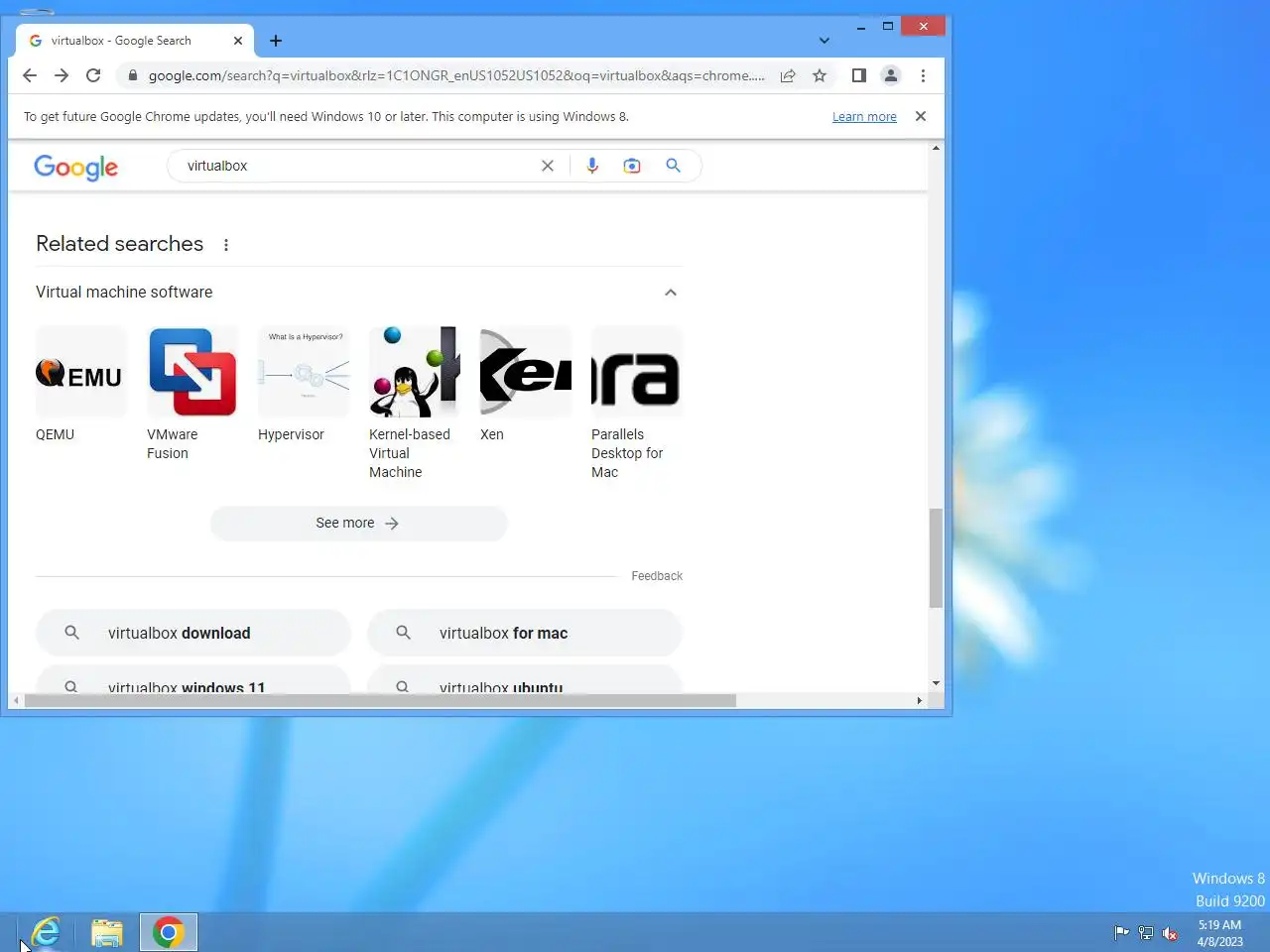1270x952 pixels.
Task: View site information lock icon
Action: pyautogui.click(x=133, y=75)
